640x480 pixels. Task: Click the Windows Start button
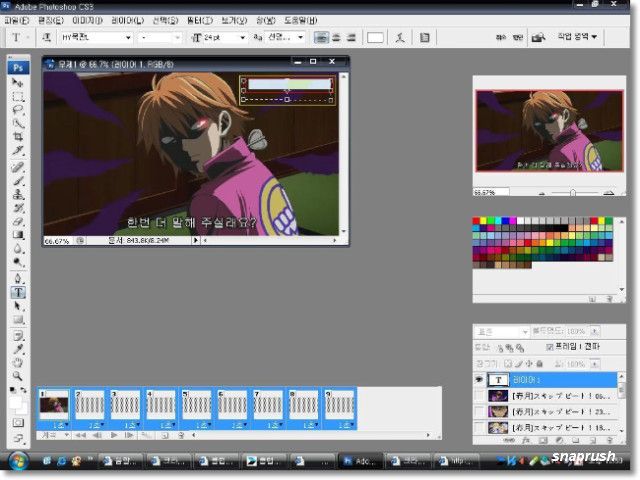pos(18,461)
